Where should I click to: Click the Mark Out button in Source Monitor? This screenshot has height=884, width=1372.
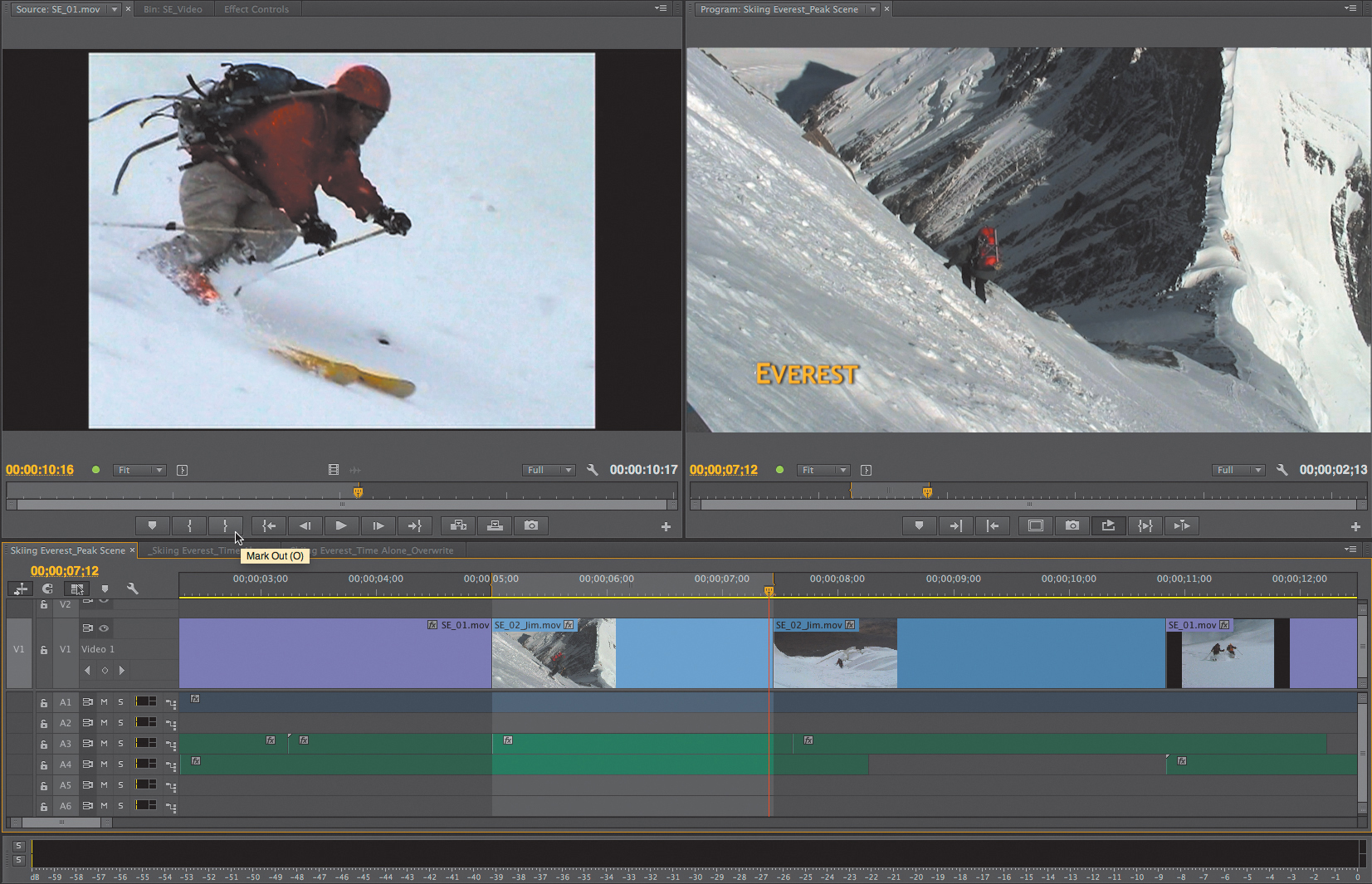(225, 525)
